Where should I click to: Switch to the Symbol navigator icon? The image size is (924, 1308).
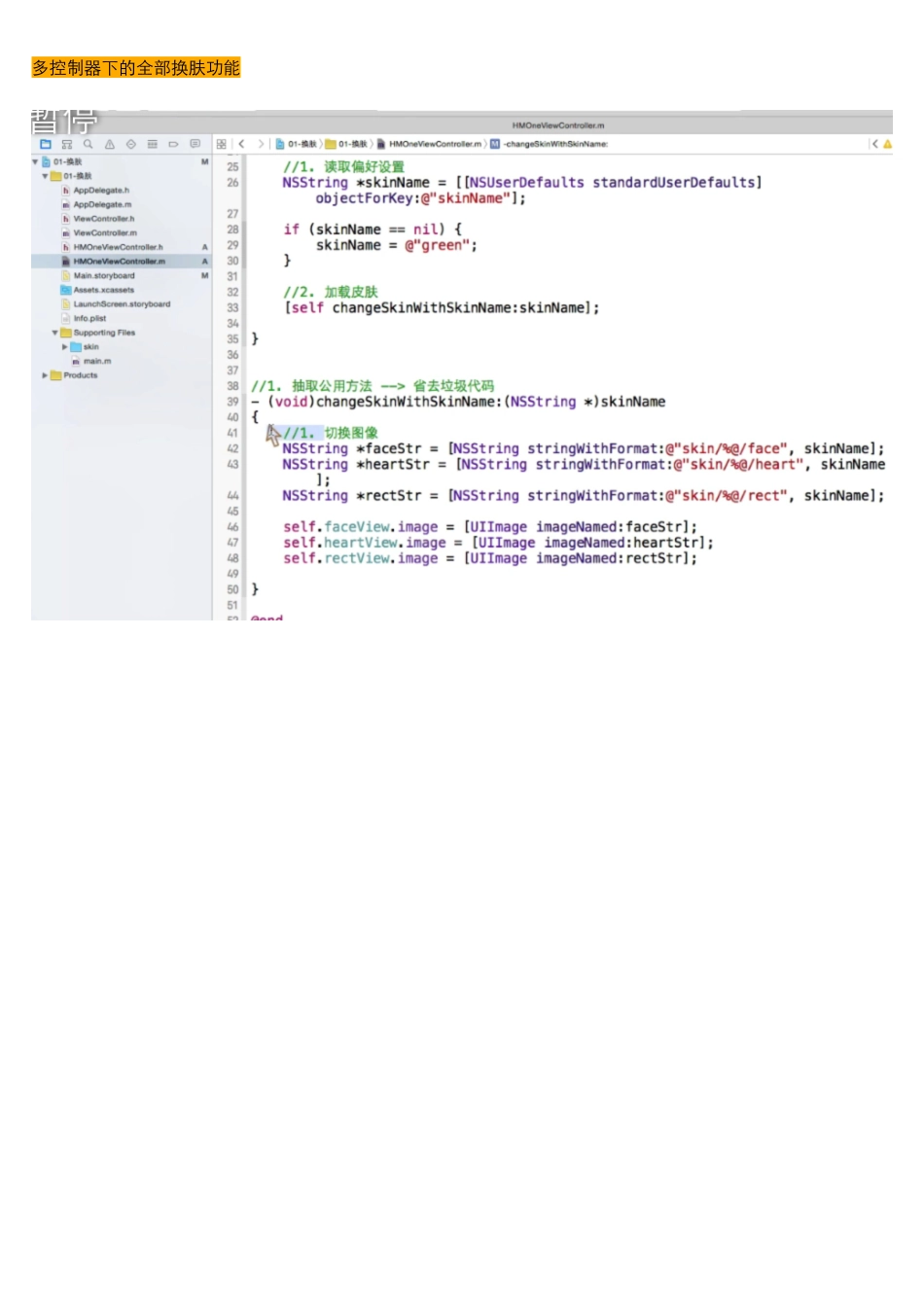[x=67, y=144]
